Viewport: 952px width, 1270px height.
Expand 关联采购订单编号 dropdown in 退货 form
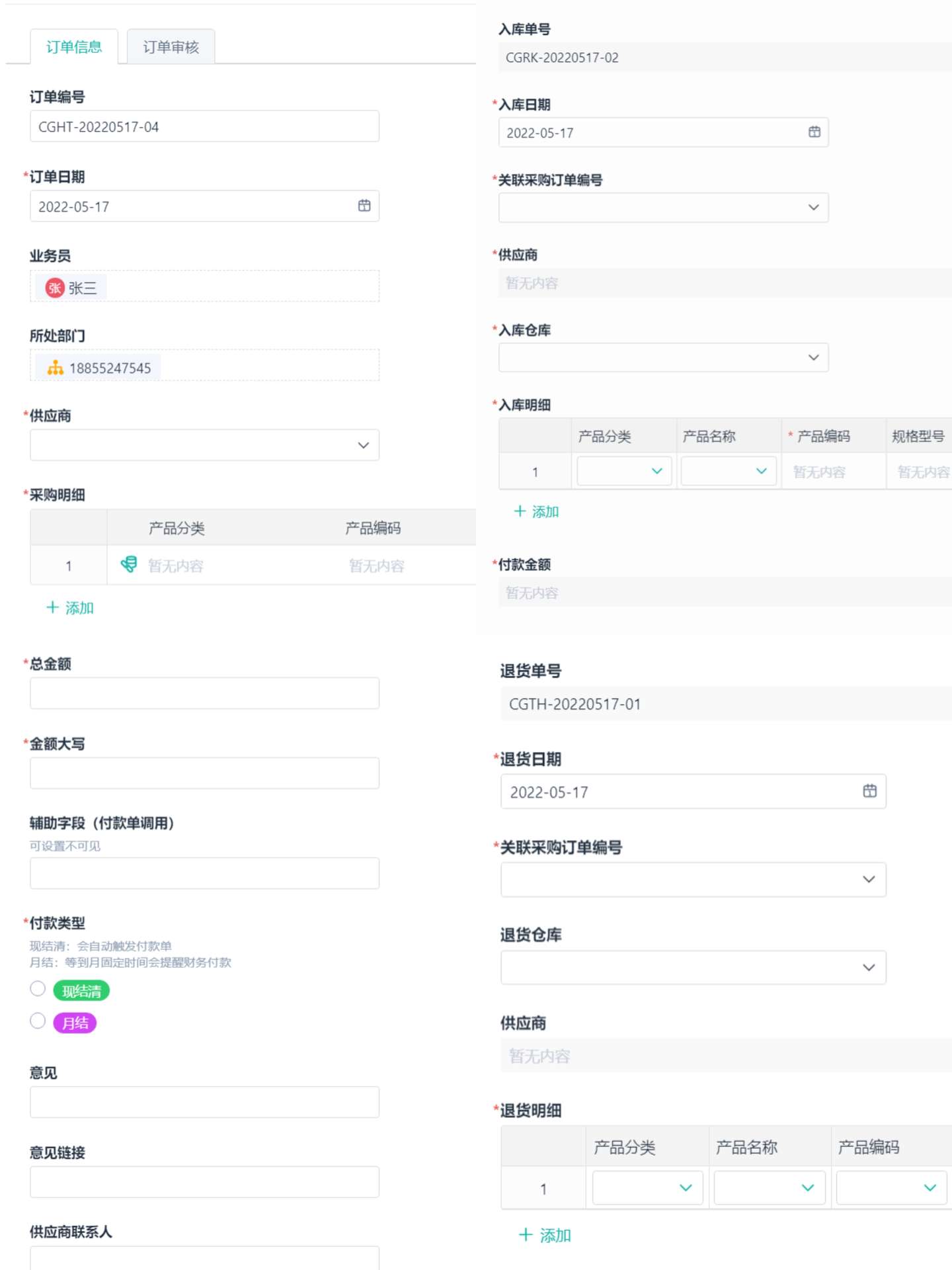[x=693, y=880]
